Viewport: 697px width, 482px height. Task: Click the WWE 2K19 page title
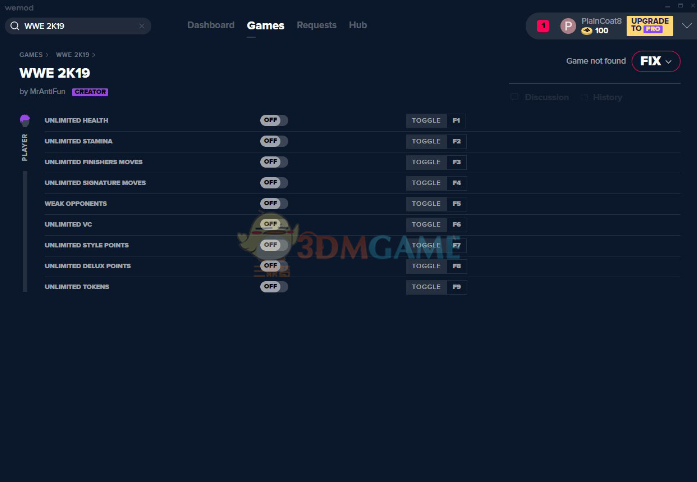[x=55, y=73]
